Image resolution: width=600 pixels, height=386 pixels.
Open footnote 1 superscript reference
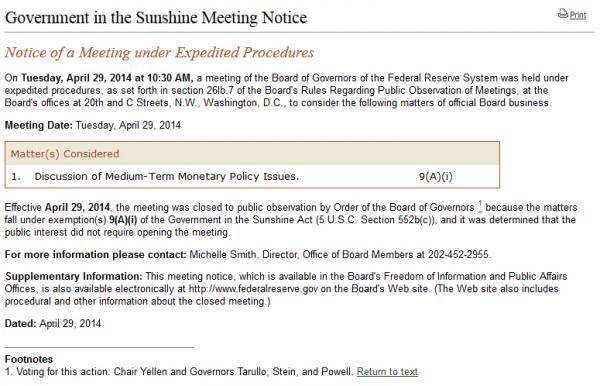point(480,206)
